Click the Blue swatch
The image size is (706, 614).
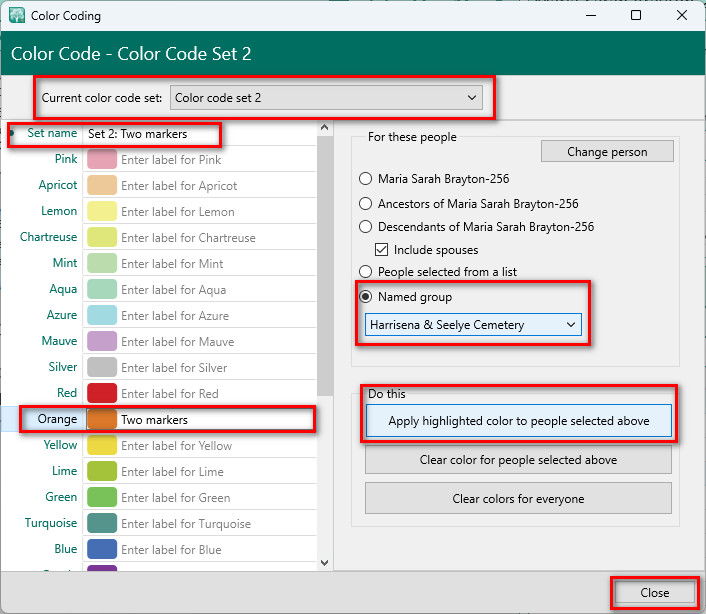(102, 550)
